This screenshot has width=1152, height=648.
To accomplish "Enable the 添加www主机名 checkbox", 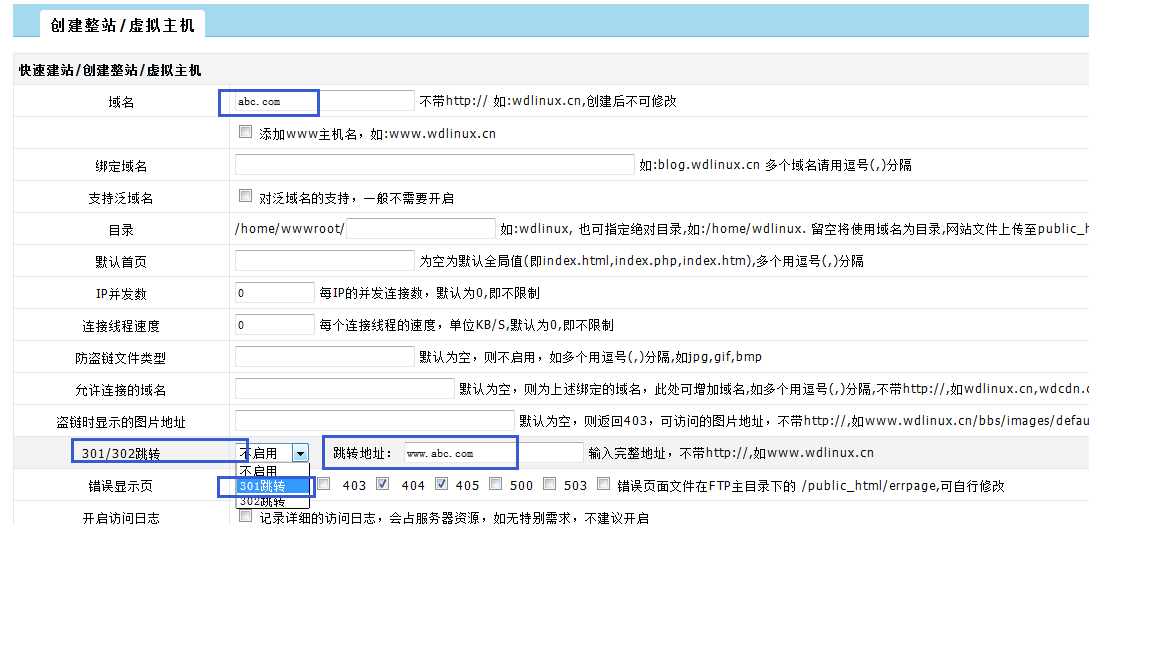I will pyautogui.click(x=246, y=132).
